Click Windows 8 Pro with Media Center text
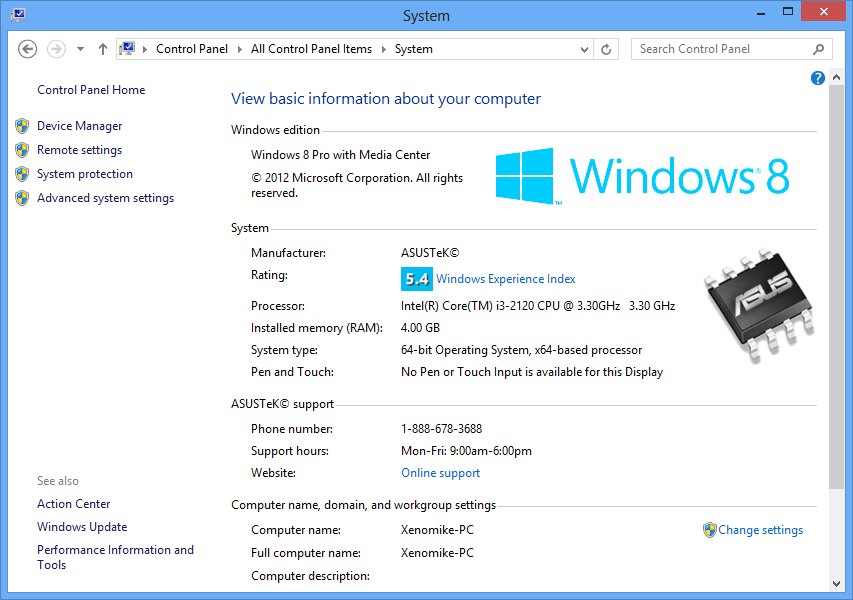This screenshot has width=853, height=600. (341, 154)
